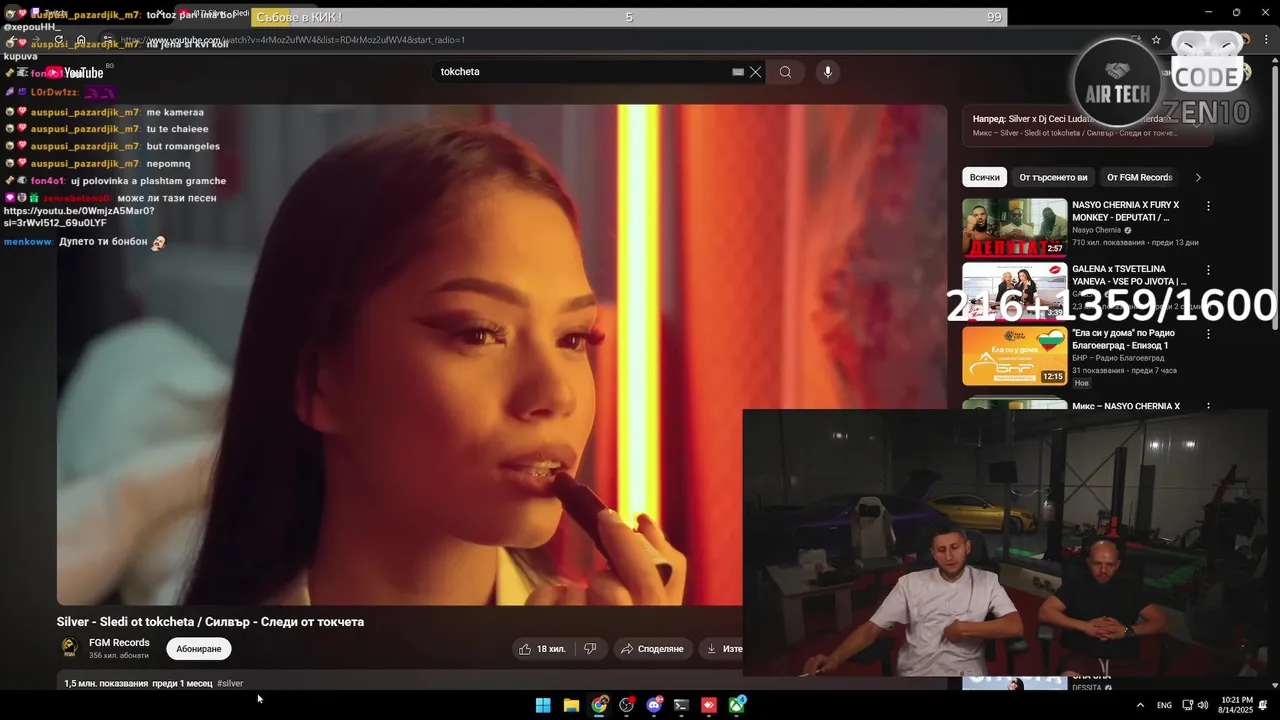
Task: Open options menu for Ела си у дома
Action: coord(1208,334)
